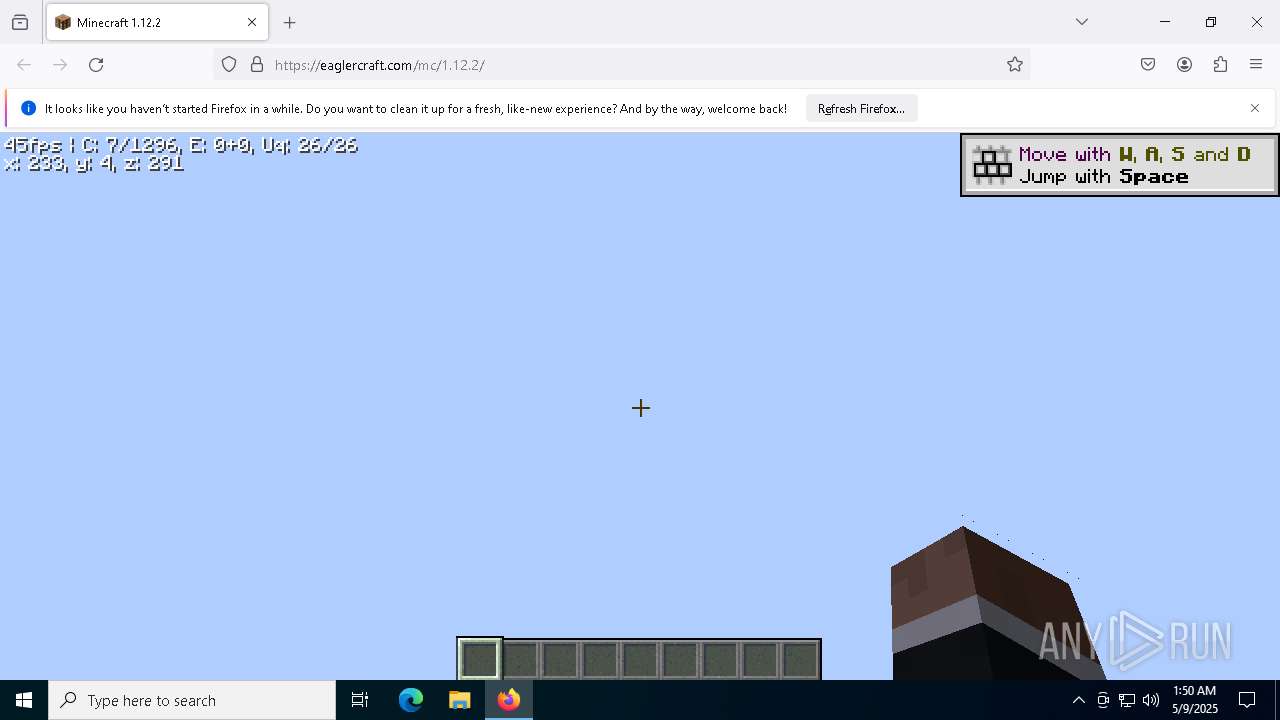The width and height of the screenshot is (1280, 720).
Task: Bookmark this page with the star
Action: [1015, 65]
